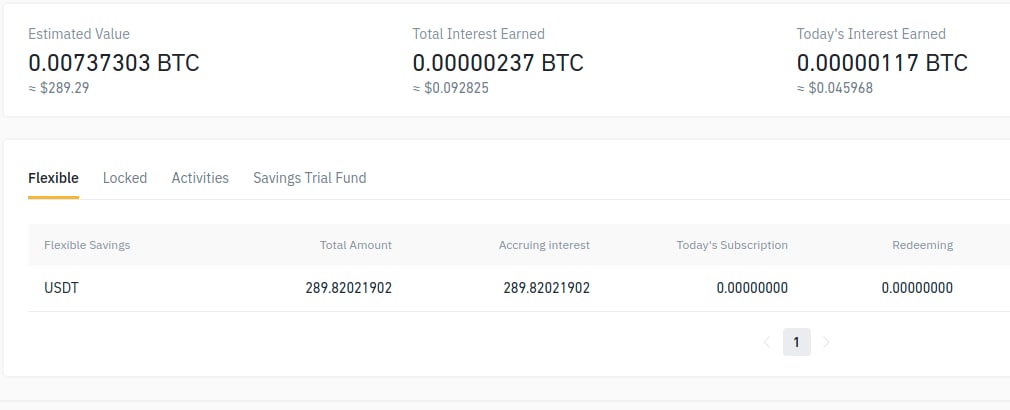The width and height of the screenshot is (1010, 410).
Task: Click USDT today's subscription value
Action: (752, 288)
